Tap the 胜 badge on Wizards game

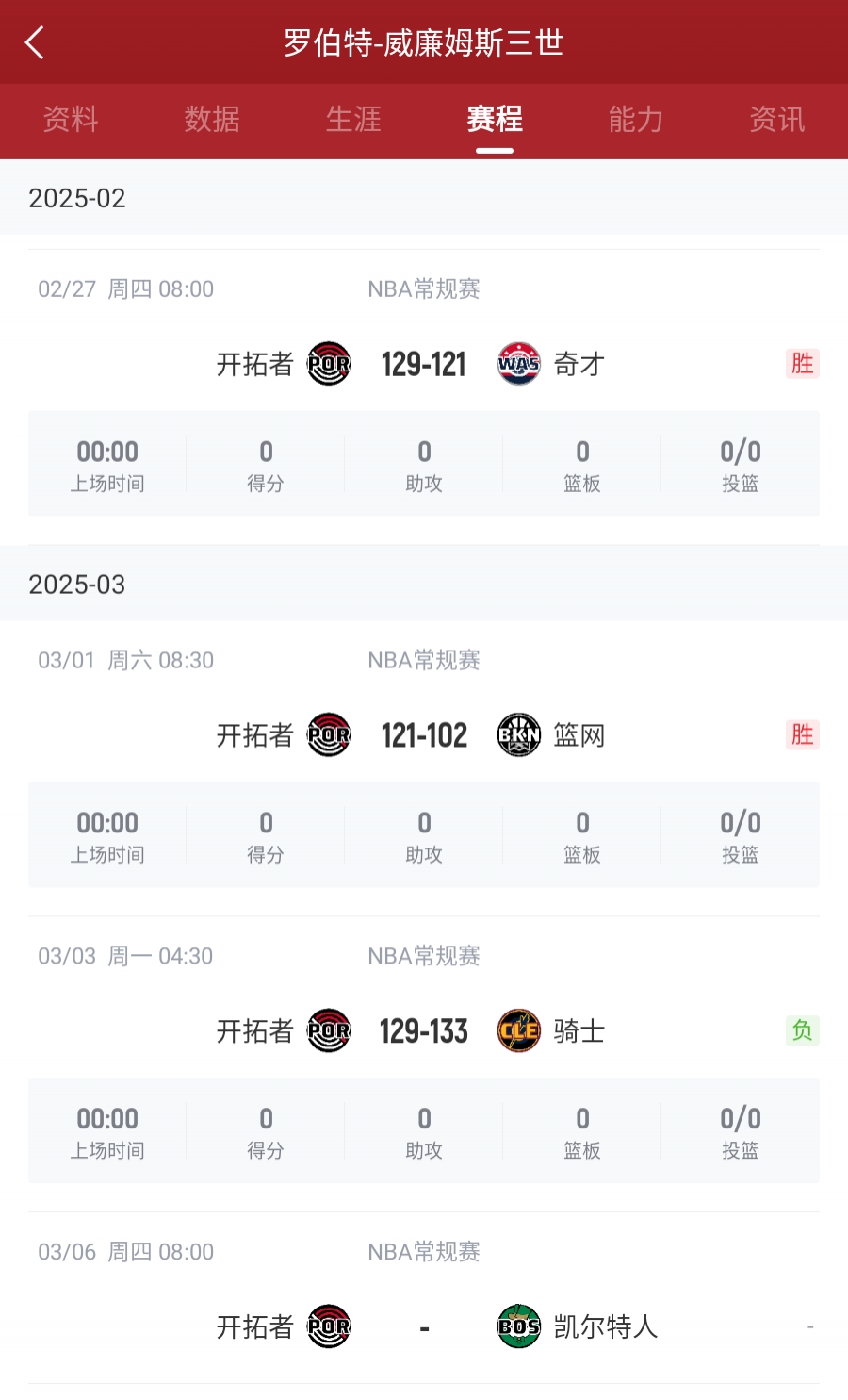[x=802, y=364]
